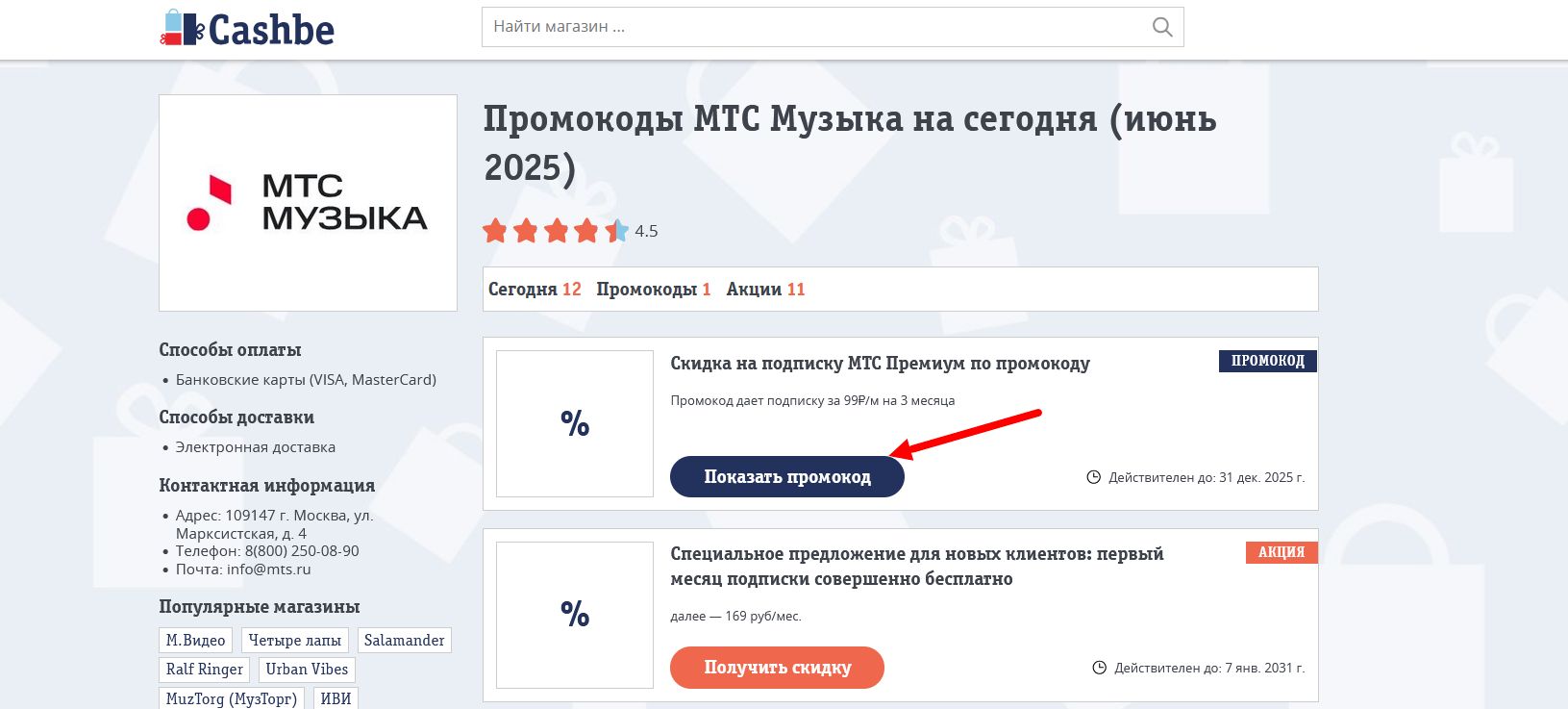
Task: Focus the store search field
Action: 833,27
